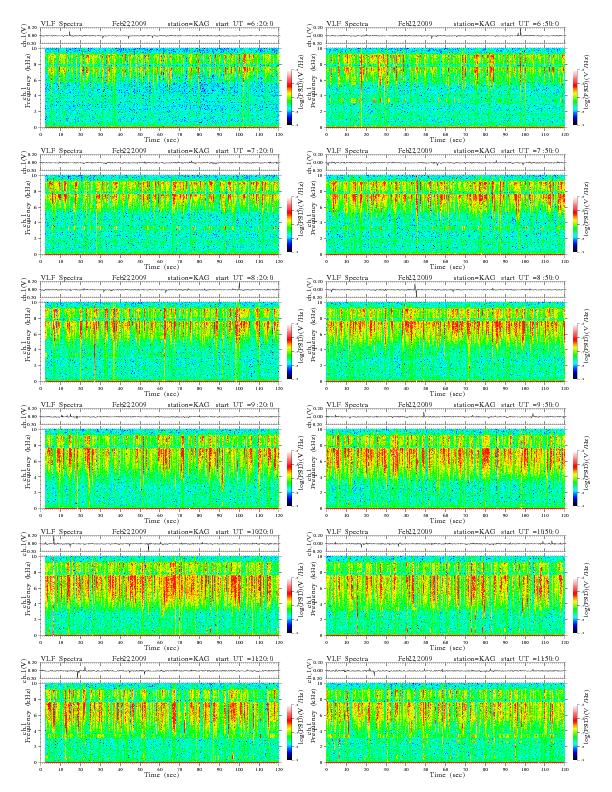Click the title text 'start UT =9:50:0'

pyautogui.click(x=530, y=405)
